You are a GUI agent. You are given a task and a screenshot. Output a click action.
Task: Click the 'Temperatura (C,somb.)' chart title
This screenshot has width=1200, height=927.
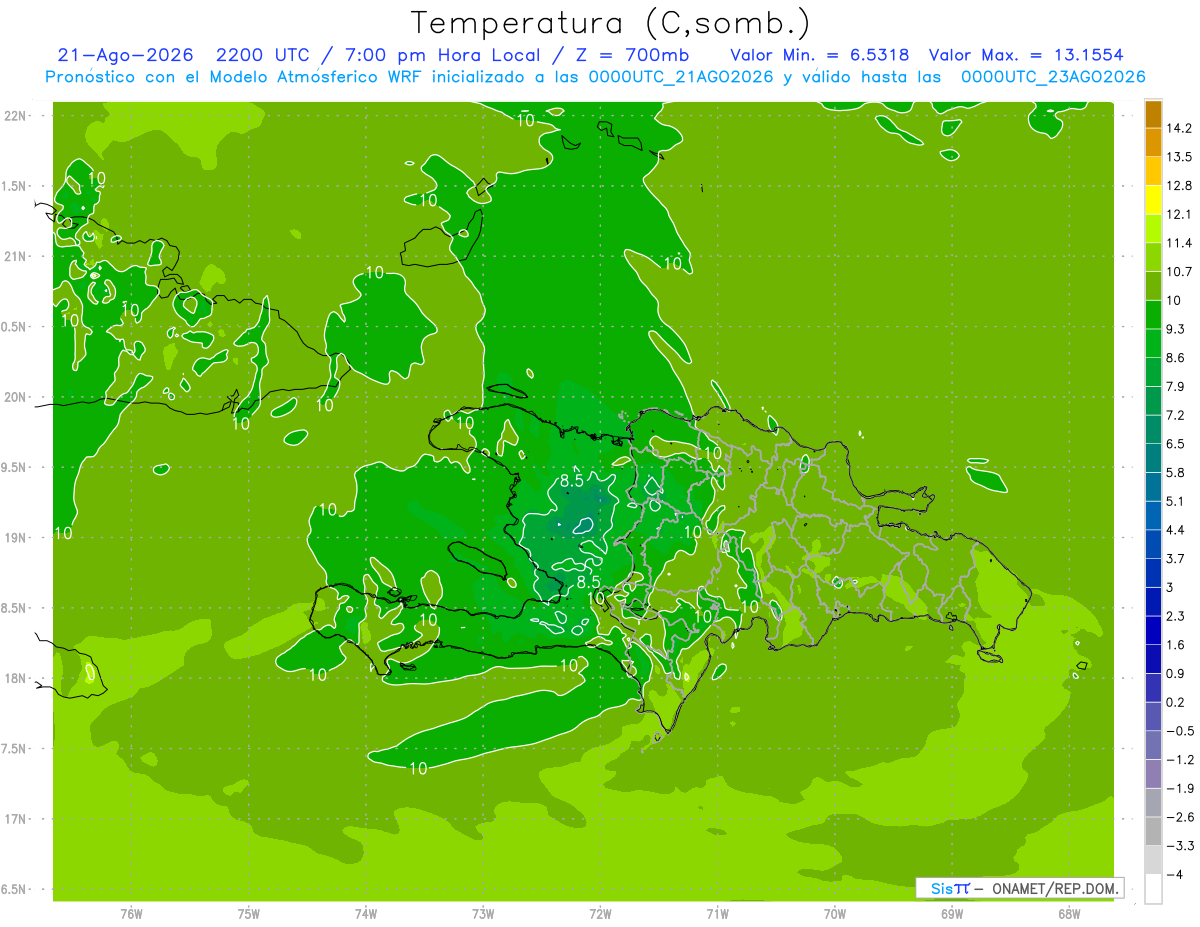[611, 24]
